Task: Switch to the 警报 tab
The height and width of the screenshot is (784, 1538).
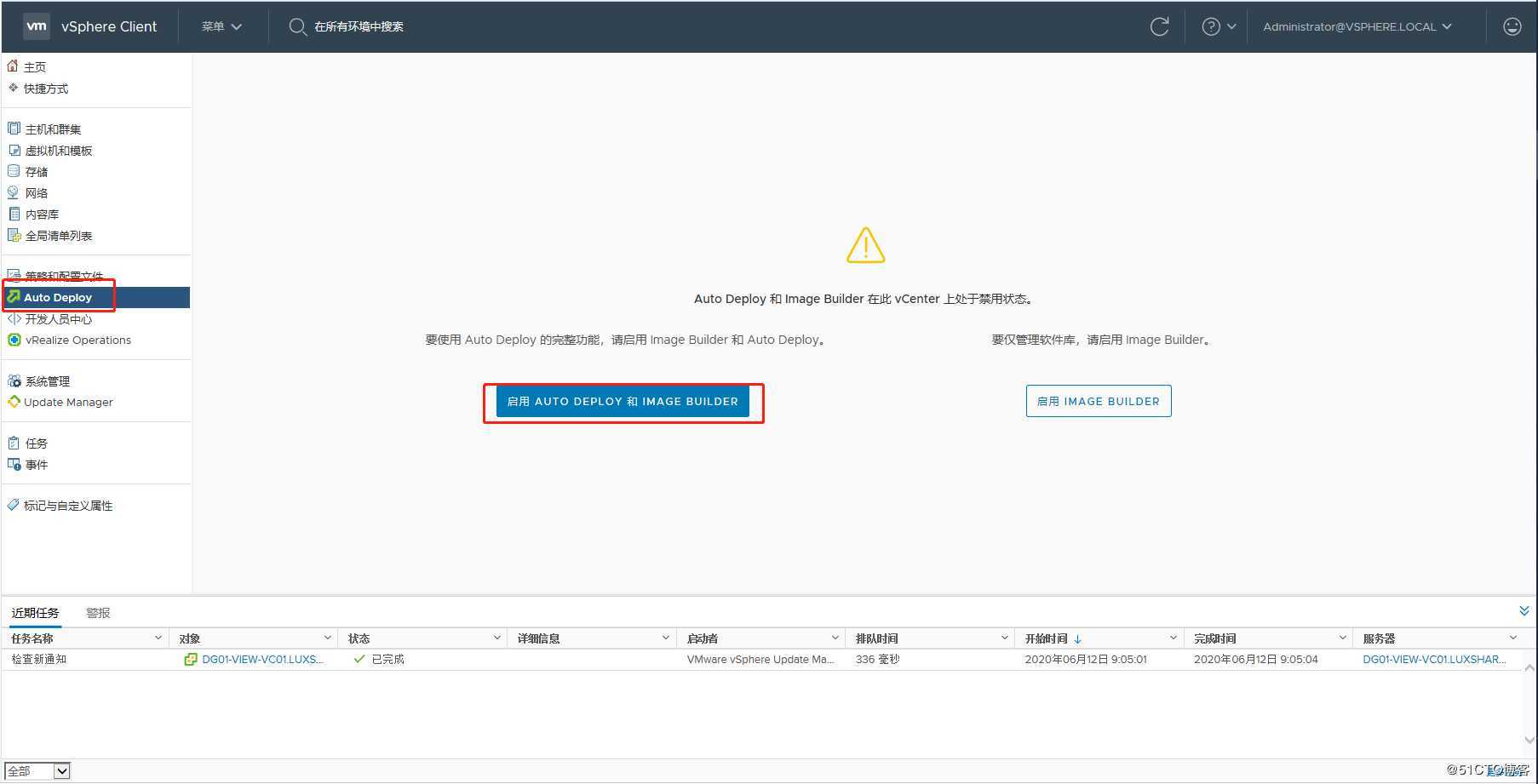Action: point(98,613)
